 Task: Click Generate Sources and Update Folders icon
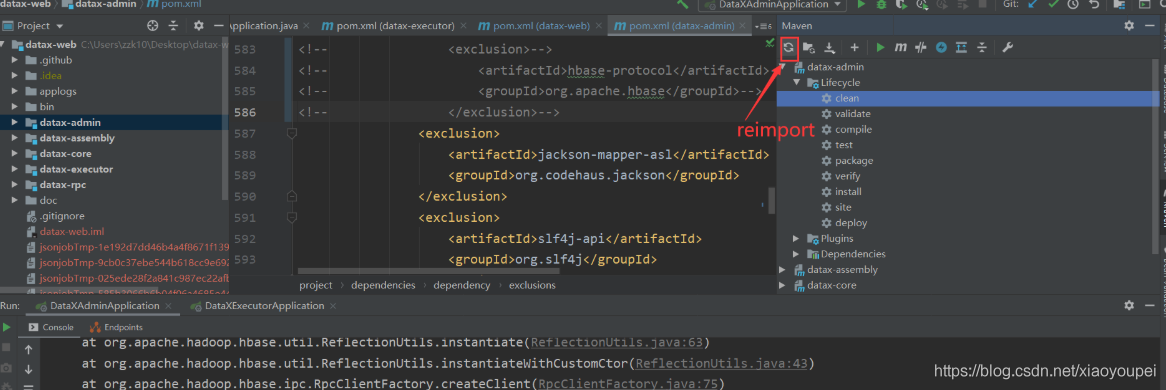point(810,48)
